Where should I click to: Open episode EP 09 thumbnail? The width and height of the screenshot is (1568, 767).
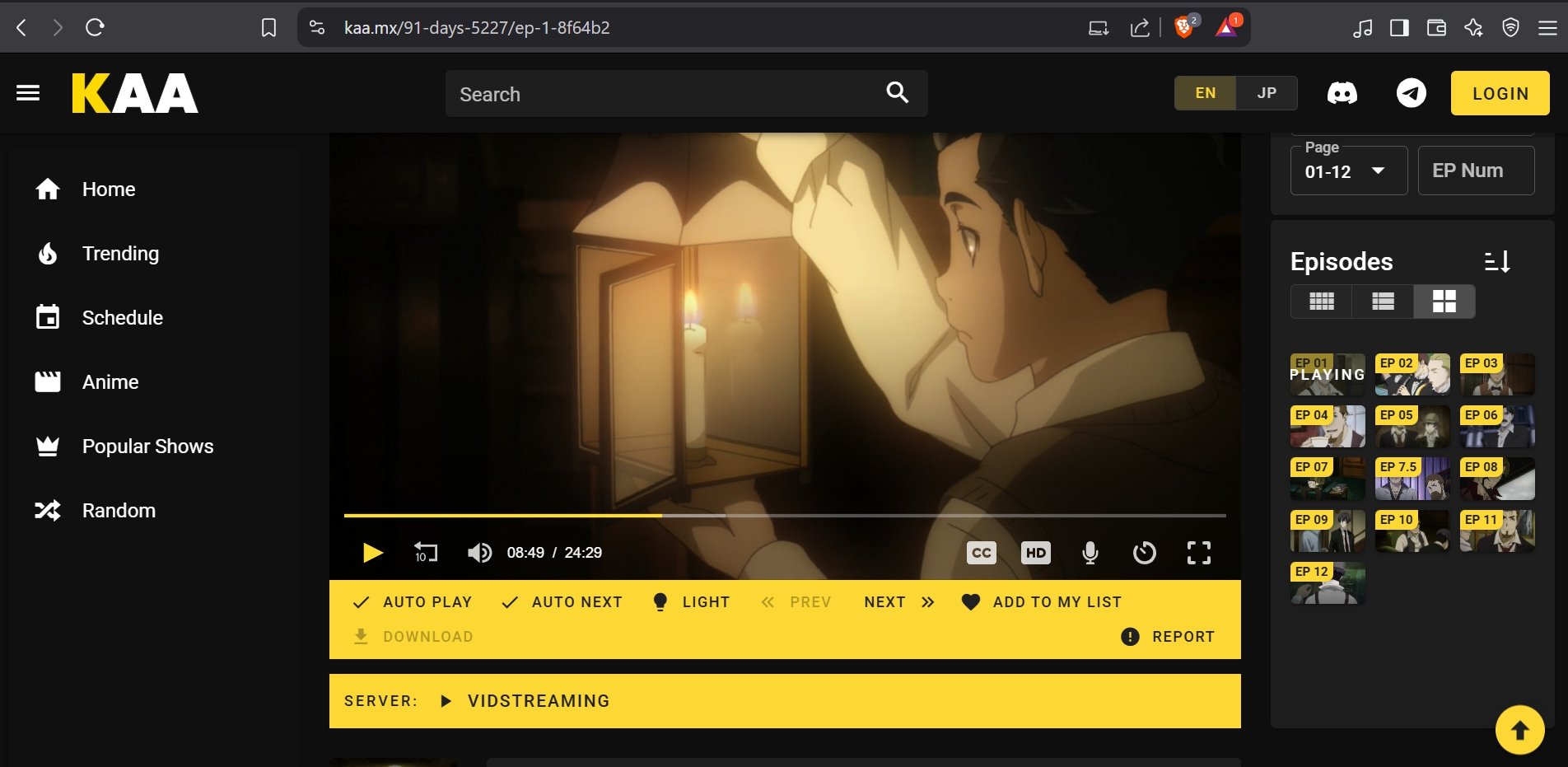(x=1328, y=531)
